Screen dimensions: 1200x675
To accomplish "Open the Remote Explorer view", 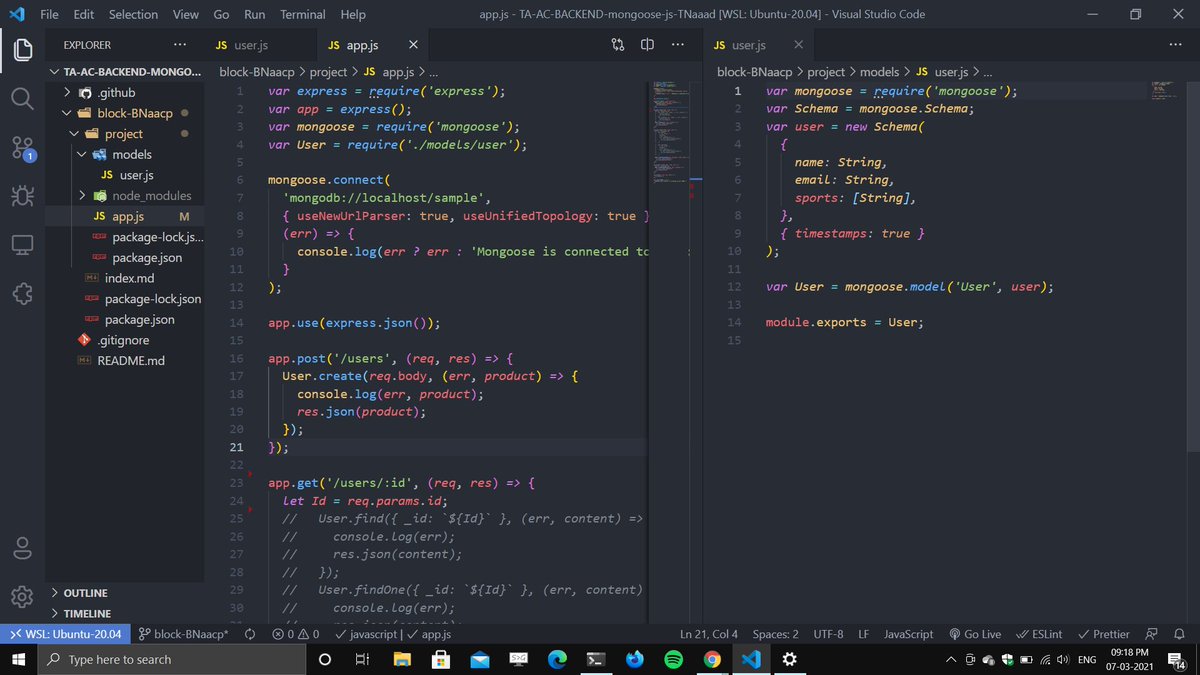I will (22, 245).
